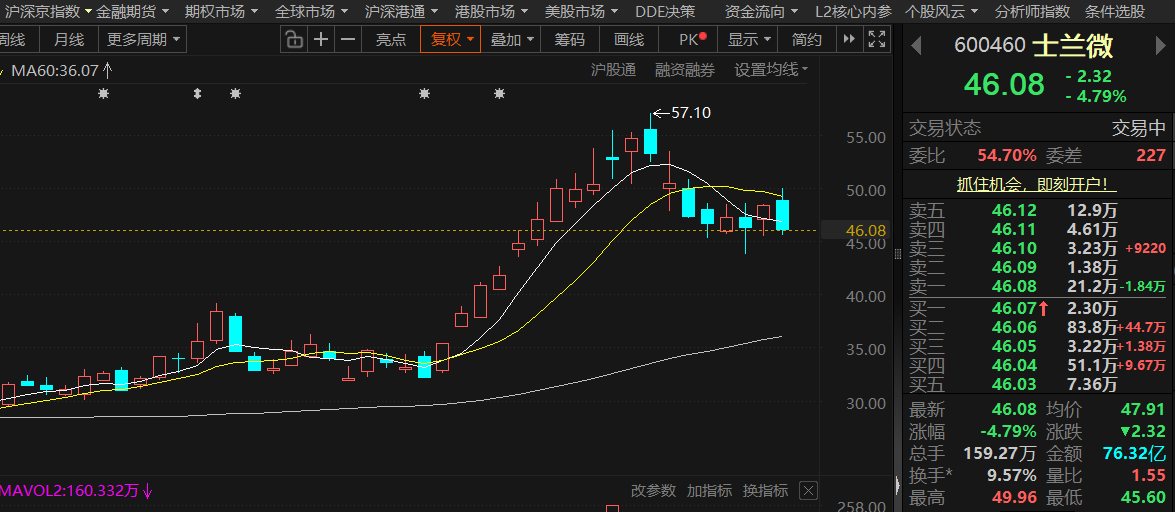Click the MAVOL2:160.332万 label
Image resolution: width=1175 pixels, height=512 pixels.
69,492
